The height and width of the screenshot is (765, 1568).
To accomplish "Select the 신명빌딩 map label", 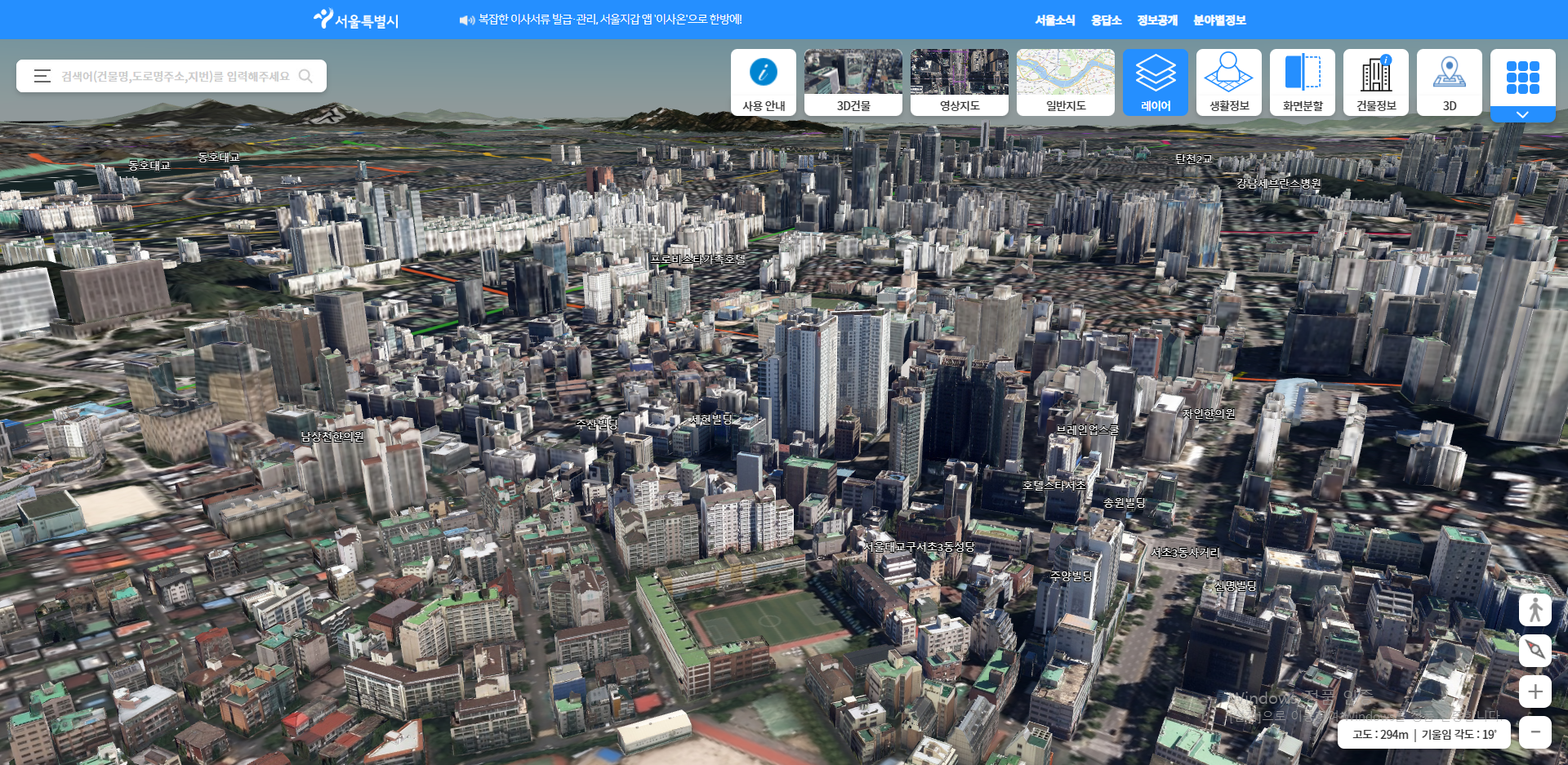I will pos(1236,585).
